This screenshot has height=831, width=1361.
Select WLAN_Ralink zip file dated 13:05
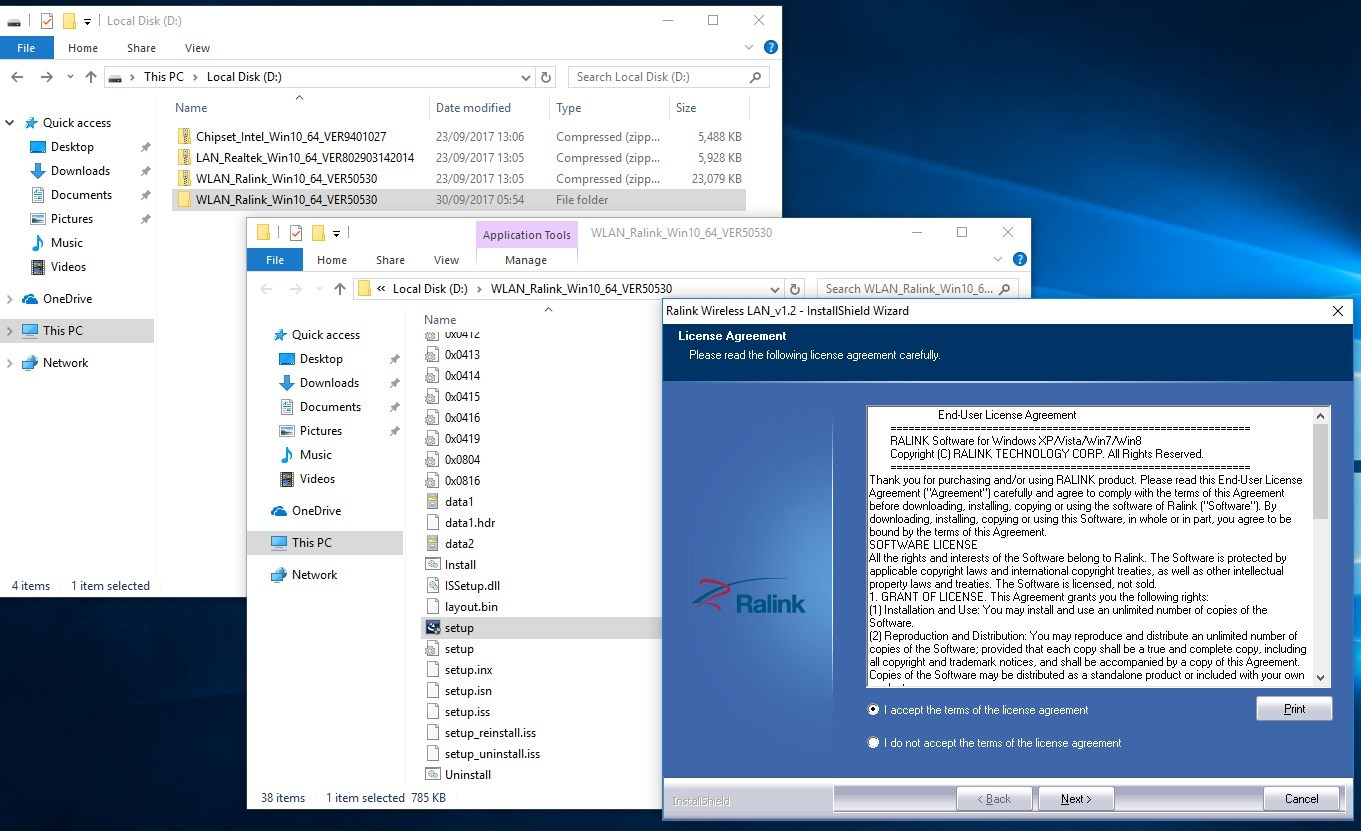(x=286, y=179)
